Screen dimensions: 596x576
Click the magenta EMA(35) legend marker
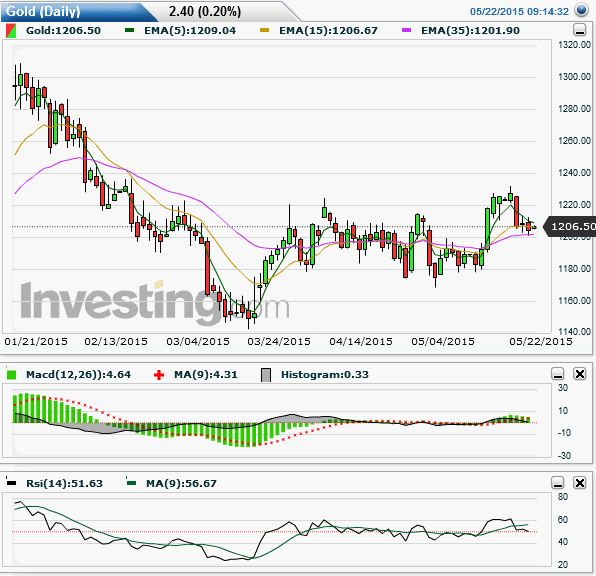pyautogui.click(x=406, y=30)
